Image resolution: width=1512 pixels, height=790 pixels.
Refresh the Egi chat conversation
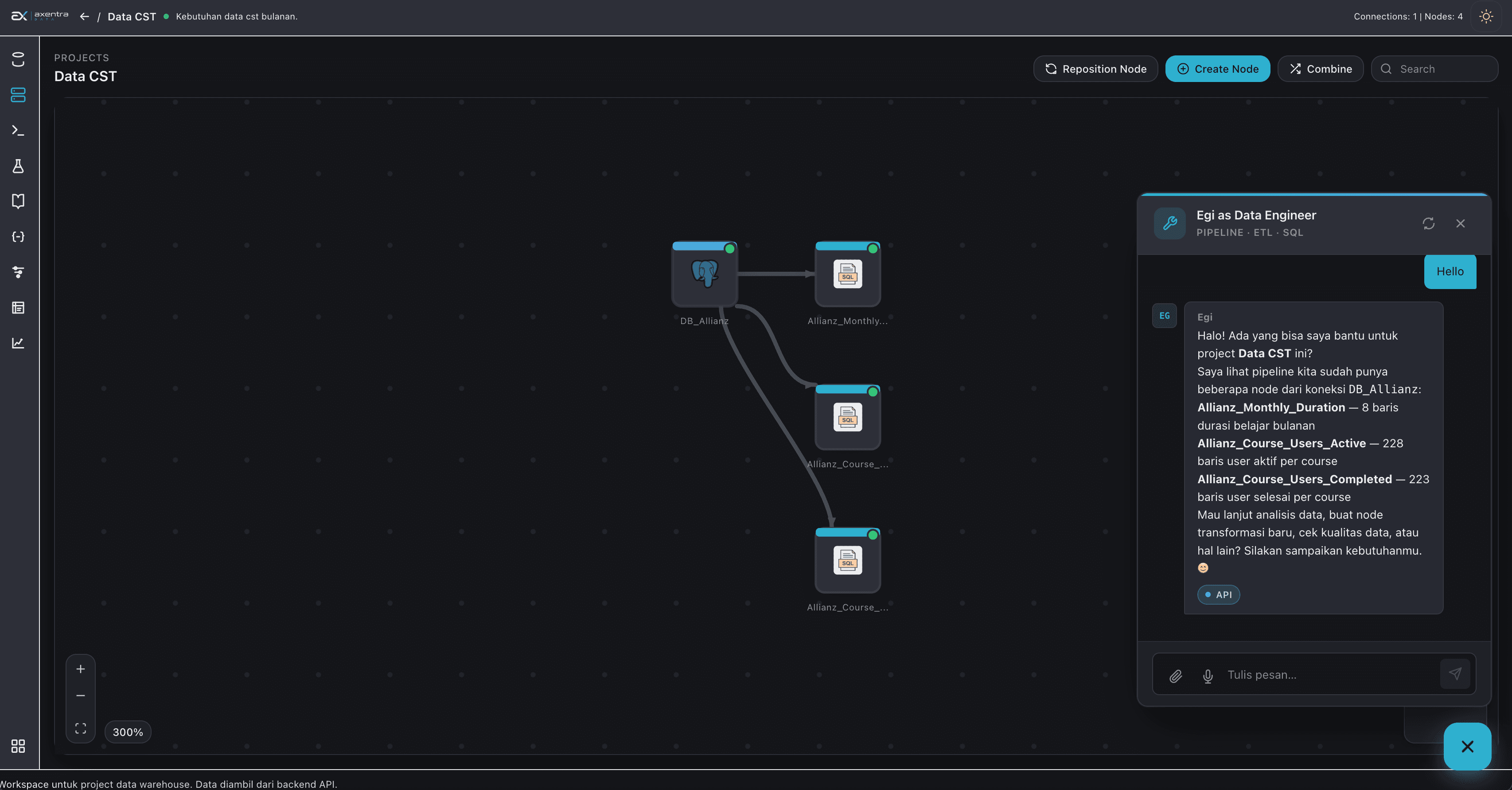[x=1428, y=223]
